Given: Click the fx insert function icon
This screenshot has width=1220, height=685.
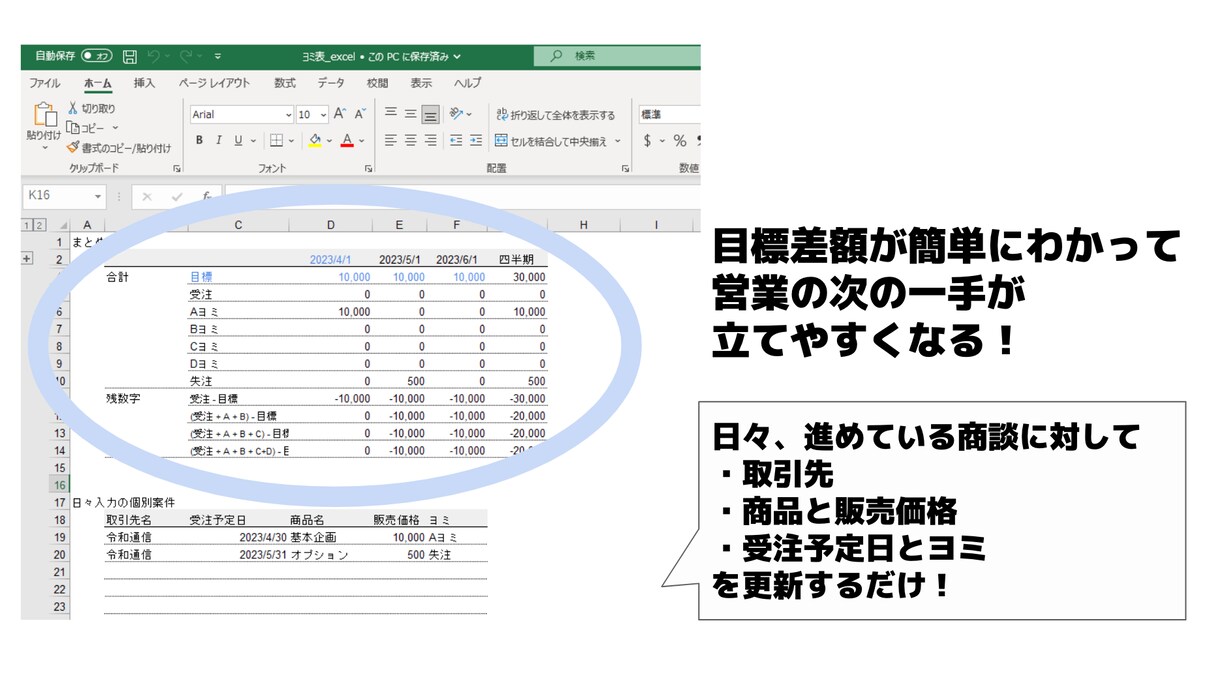Looking at the screenshot, I should point(205,196).
